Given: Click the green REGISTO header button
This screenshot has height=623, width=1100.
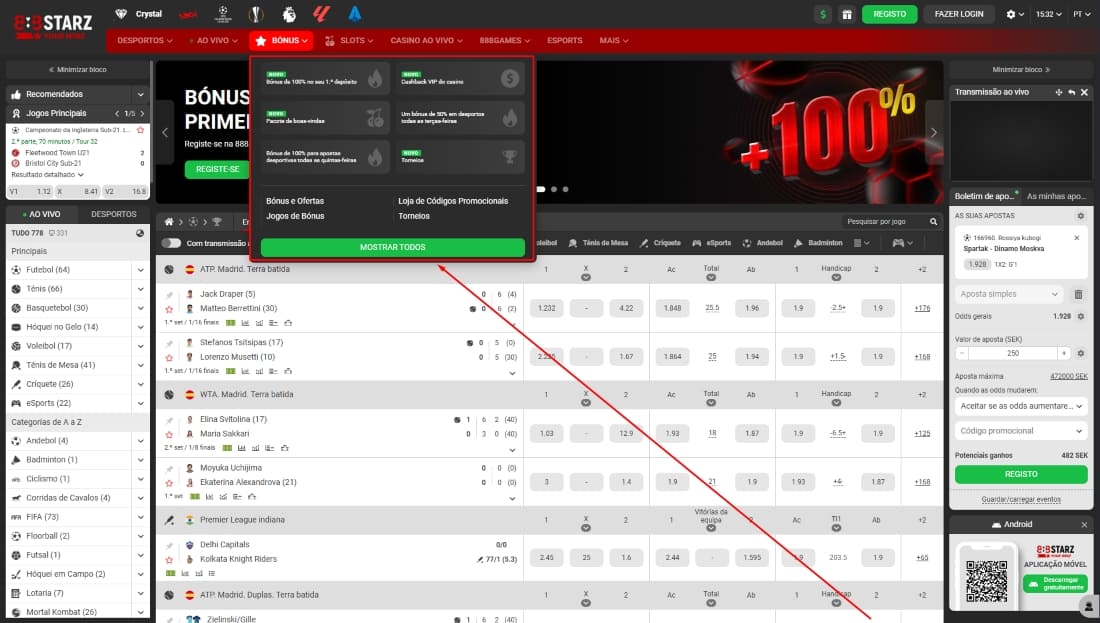Looking at the screenshot, I should click(889, 14).
